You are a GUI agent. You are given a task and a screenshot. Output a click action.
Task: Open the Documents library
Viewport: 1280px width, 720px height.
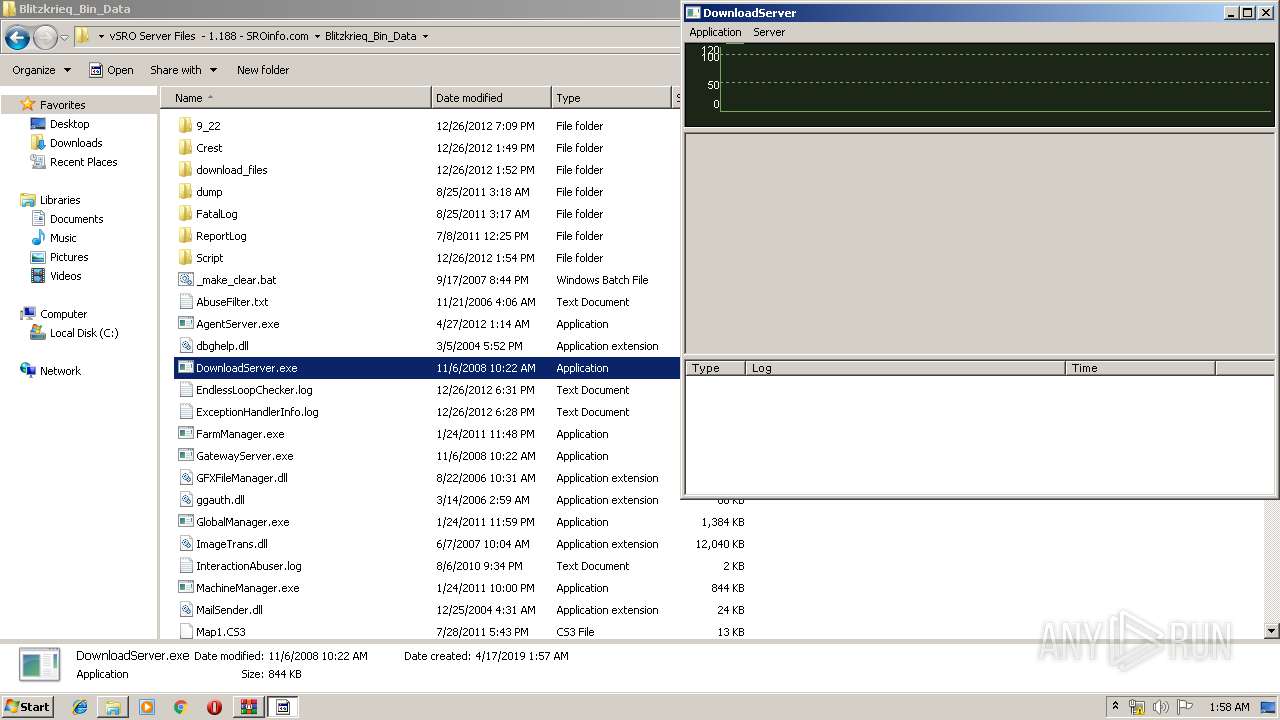pos(76,219)
